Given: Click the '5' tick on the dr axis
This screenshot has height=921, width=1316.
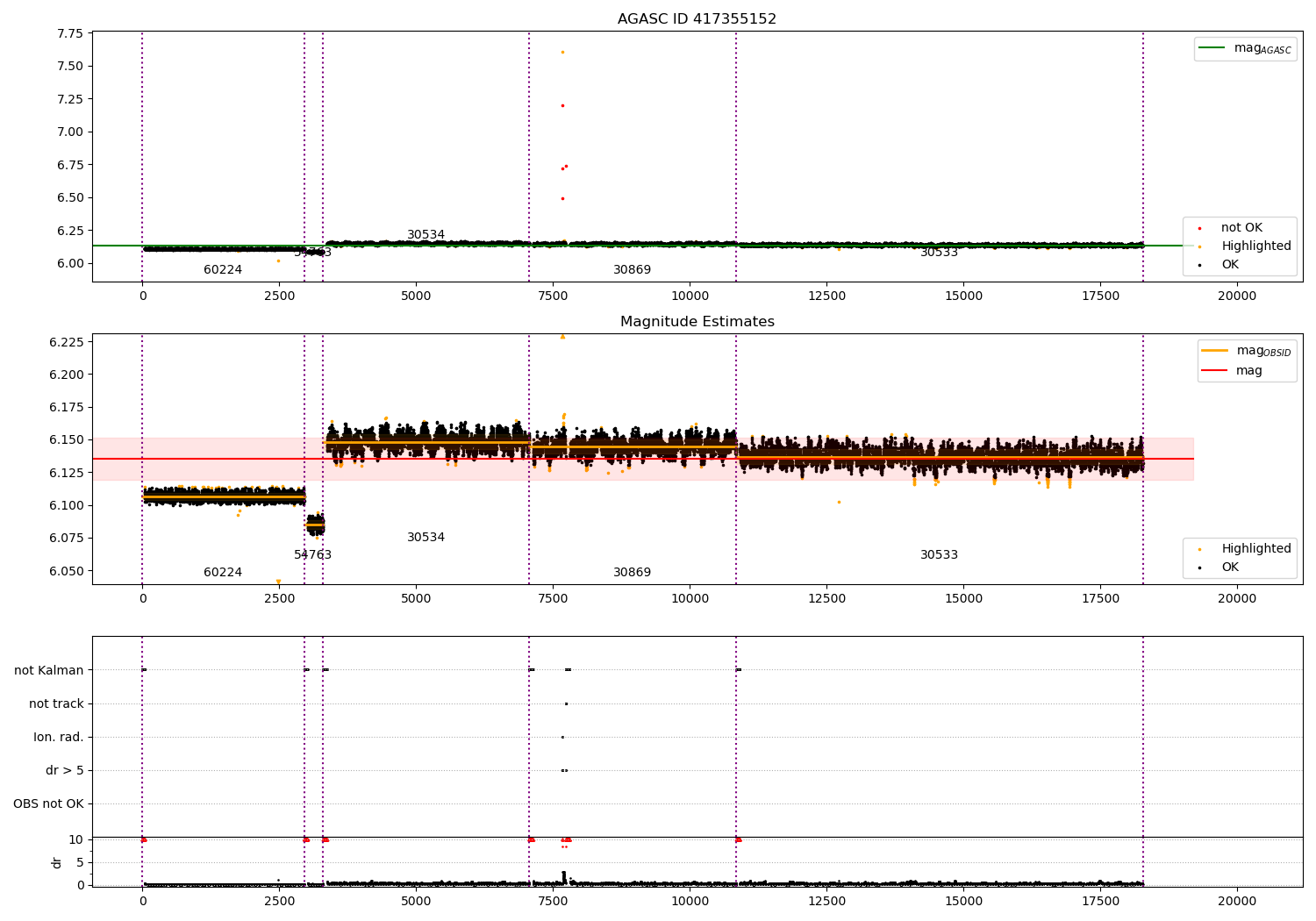Looking at the screenshot, I should coord(80,862).
